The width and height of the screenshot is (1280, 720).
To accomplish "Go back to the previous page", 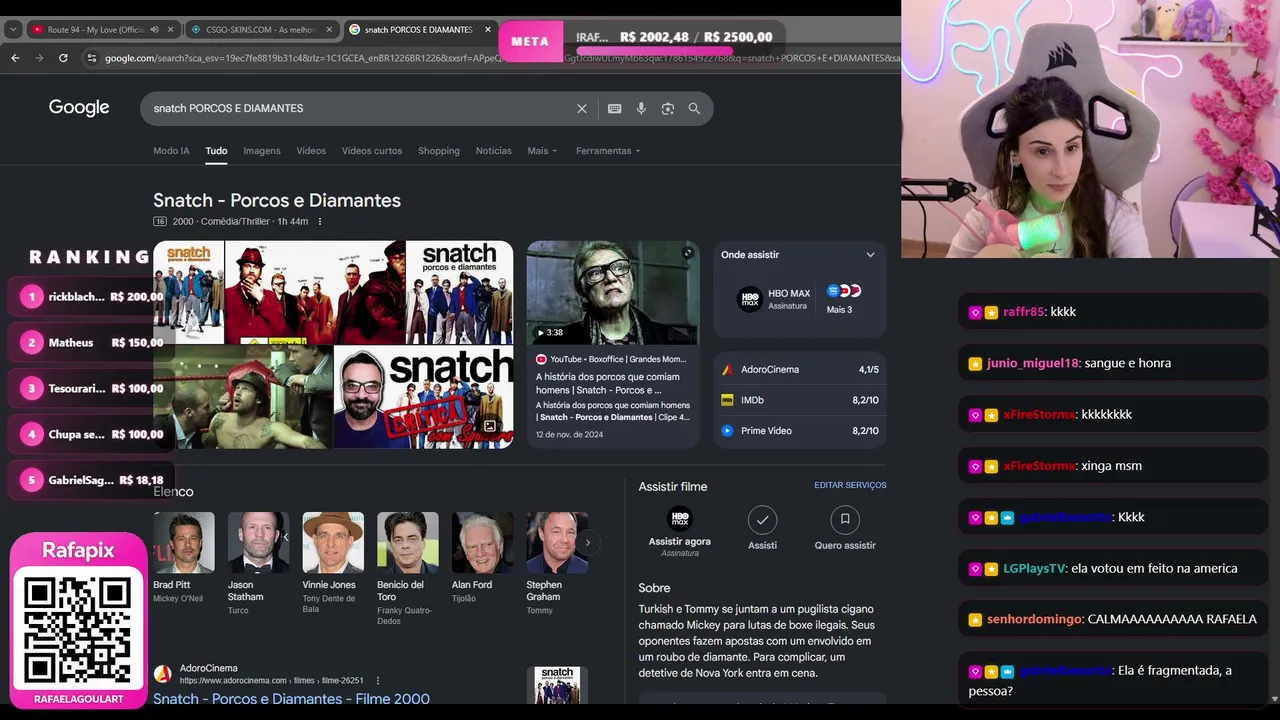I will coord(15,58).
